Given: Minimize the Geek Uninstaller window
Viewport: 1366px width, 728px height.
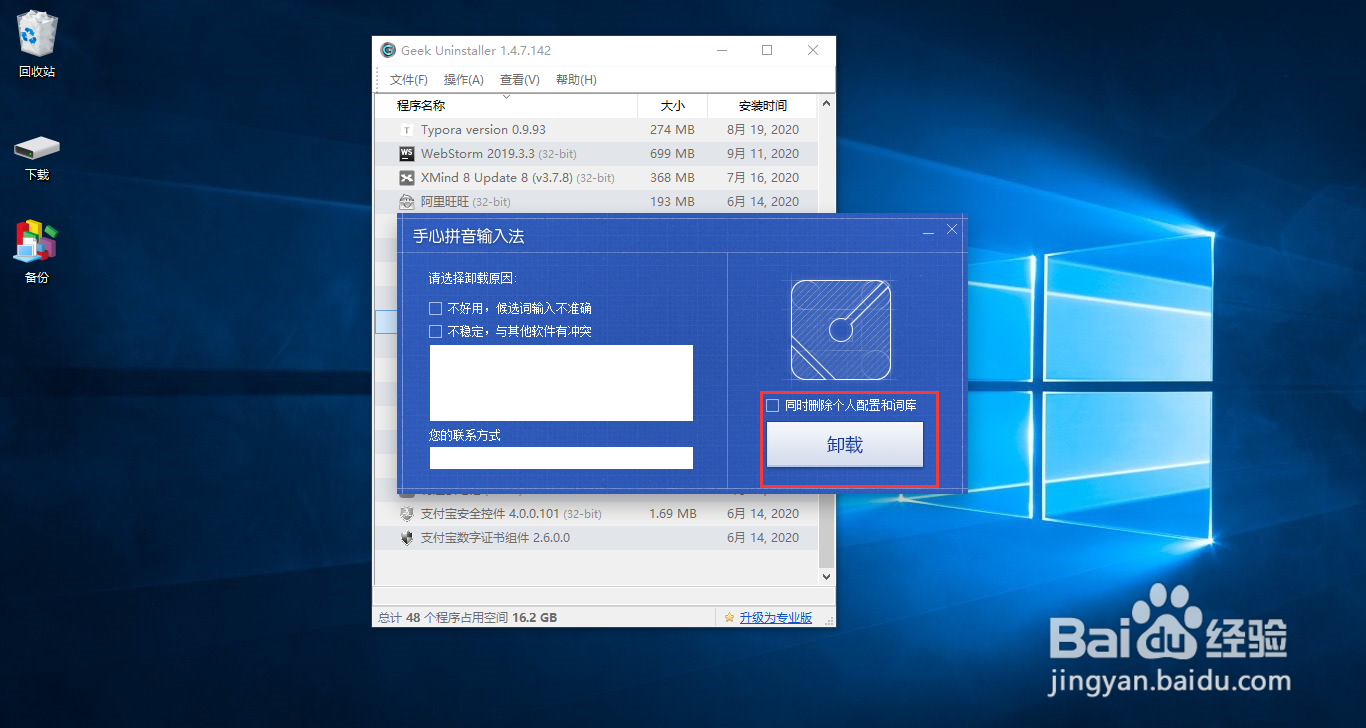Looking at the screenshot, I should pos(722,50).
